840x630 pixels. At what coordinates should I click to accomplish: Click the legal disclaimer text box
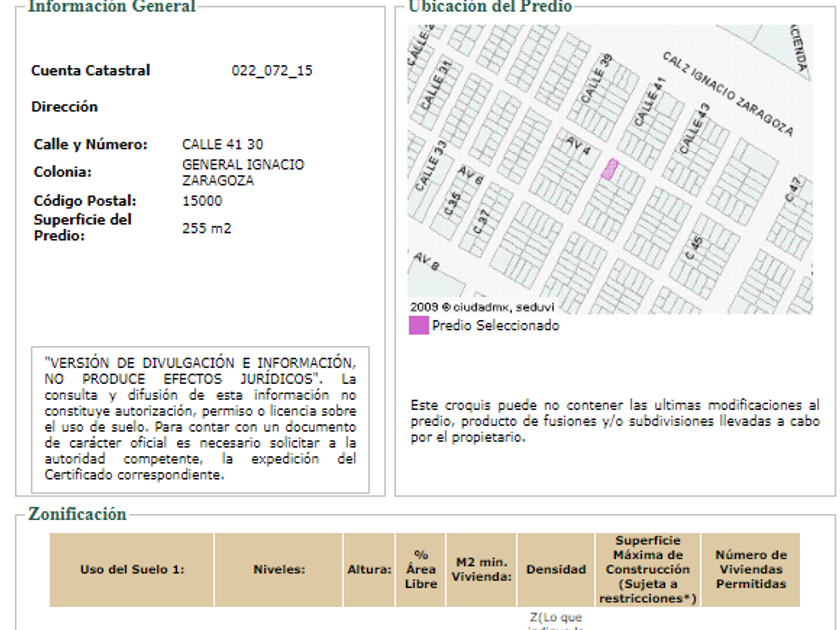pyautogui.click(x=200, y=419)
